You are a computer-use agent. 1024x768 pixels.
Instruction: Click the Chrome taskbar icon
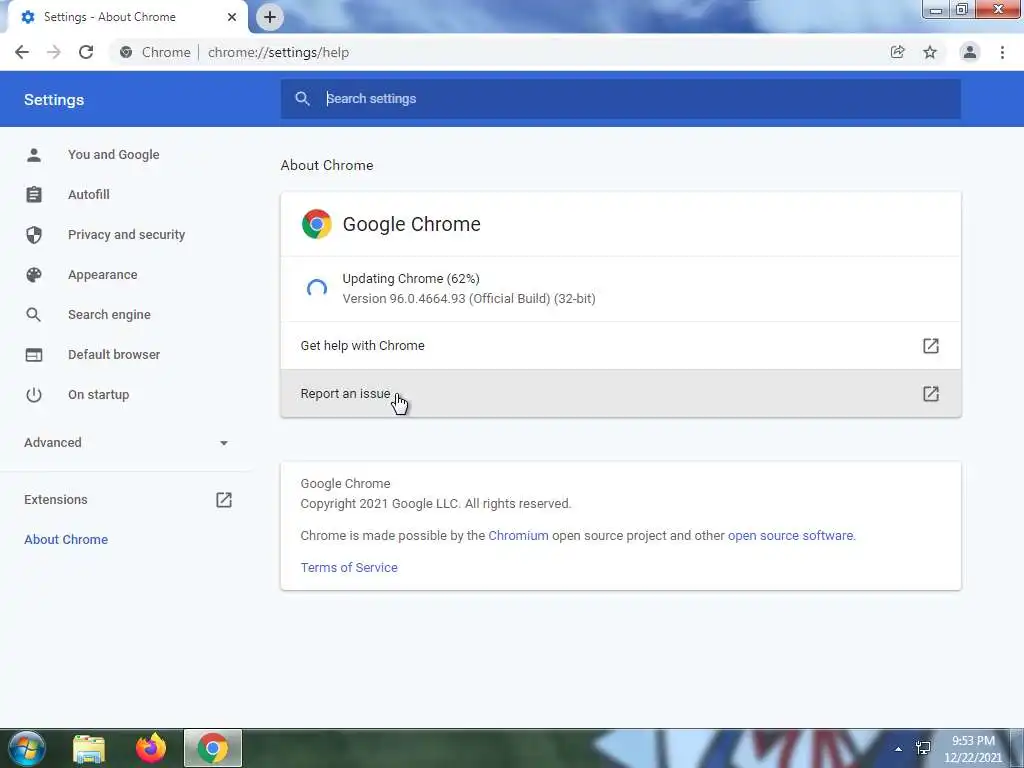point(213,748)
